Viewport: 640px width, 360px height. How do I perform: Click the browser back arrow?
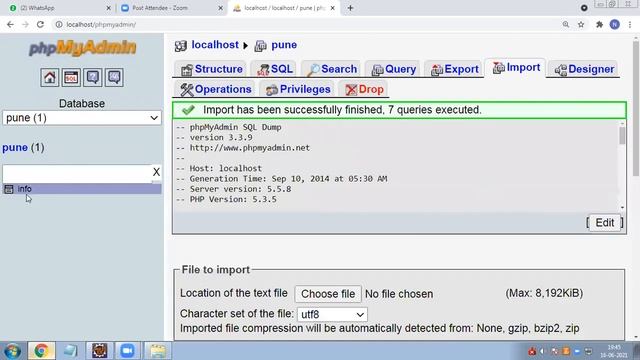click(10, 24)
